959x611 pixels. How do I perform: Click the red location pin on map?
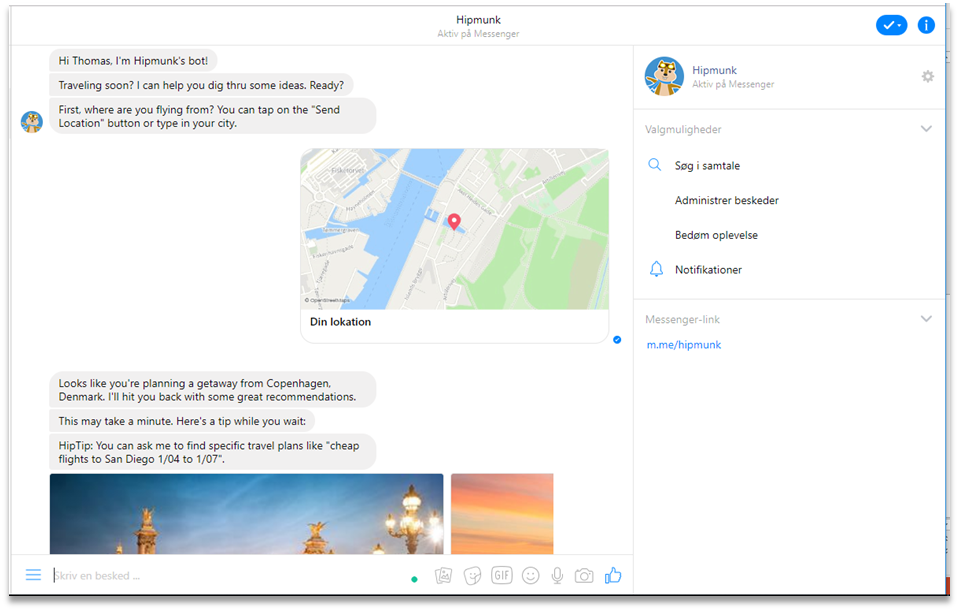[454, 221]
